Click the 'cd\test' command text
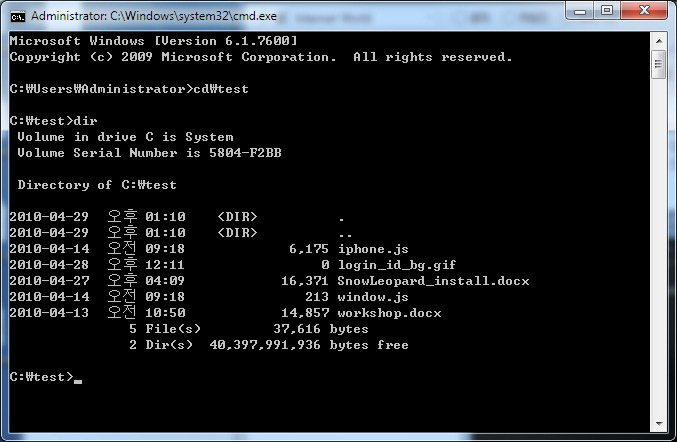This screenshot has height=442, width=677. pyautogui.click(x=221, y=89)
